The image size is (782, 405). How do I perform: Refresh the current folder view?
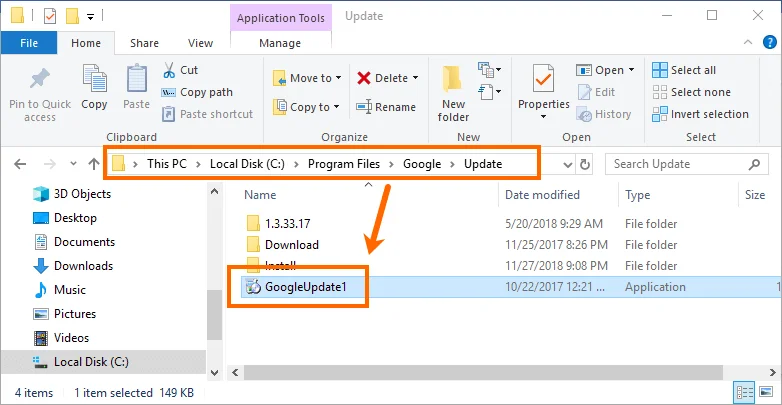[585, 165]
